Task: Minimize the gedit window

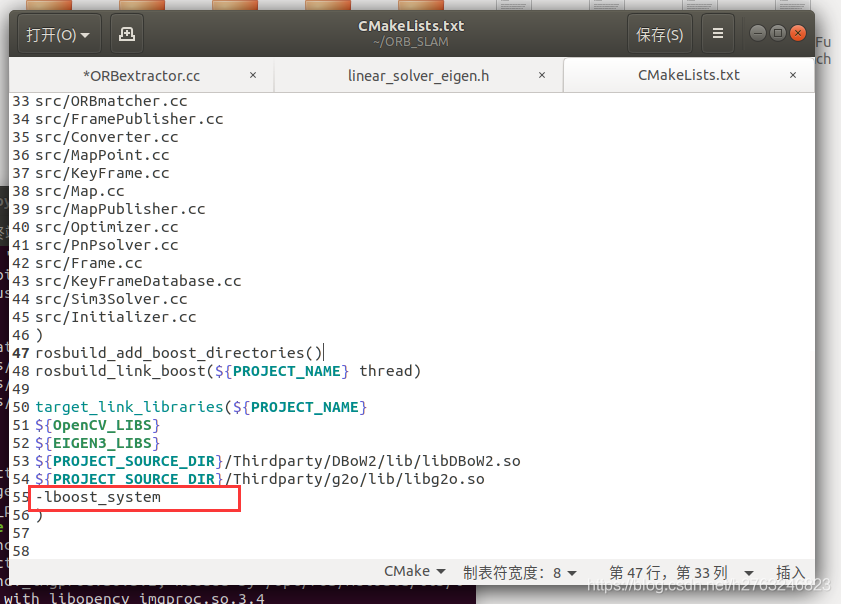Action: click(757, 33)
